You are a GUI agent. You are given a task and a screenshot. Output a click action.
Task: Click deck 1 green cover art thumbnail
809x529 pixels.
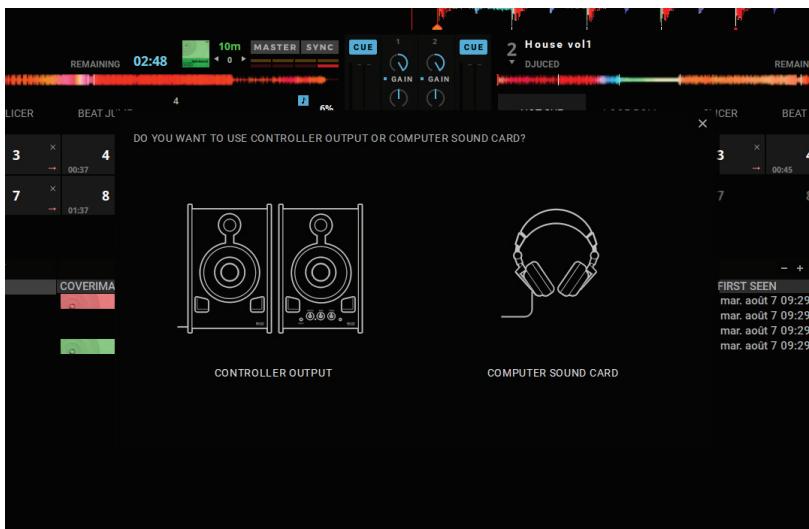[196, 54]
